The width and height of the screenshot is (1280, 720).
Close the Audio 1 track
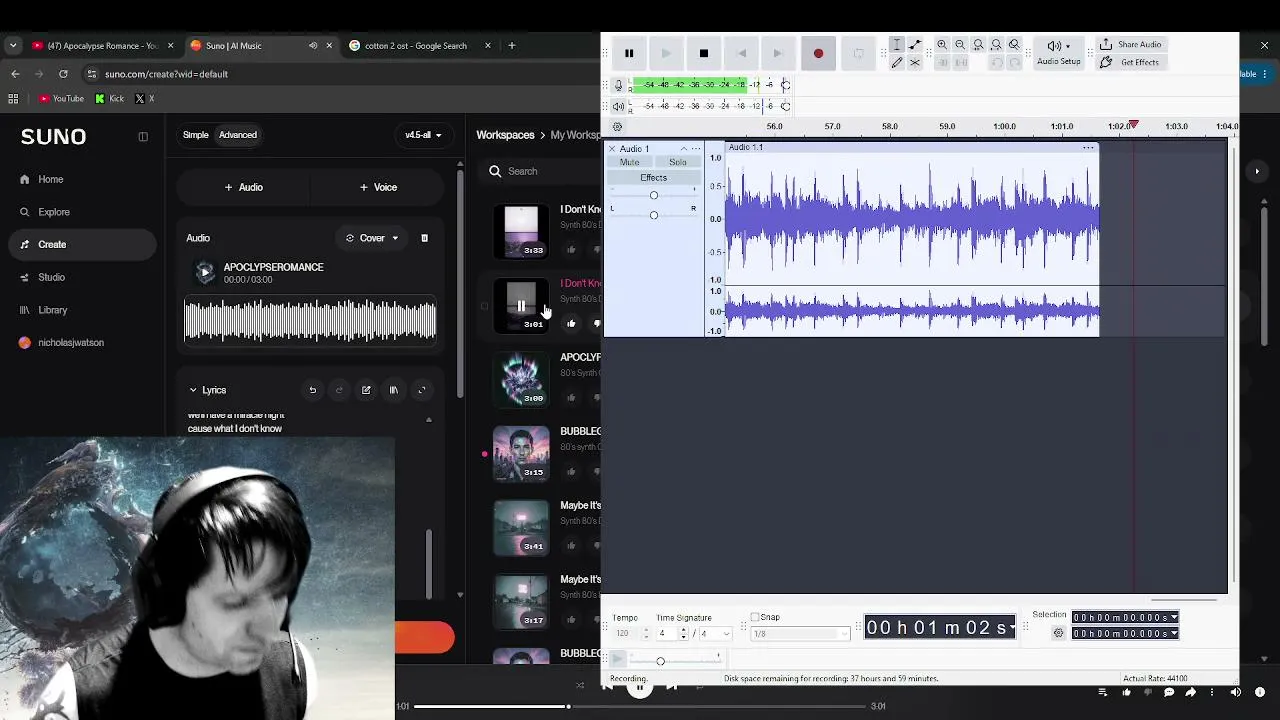[612, 149]
